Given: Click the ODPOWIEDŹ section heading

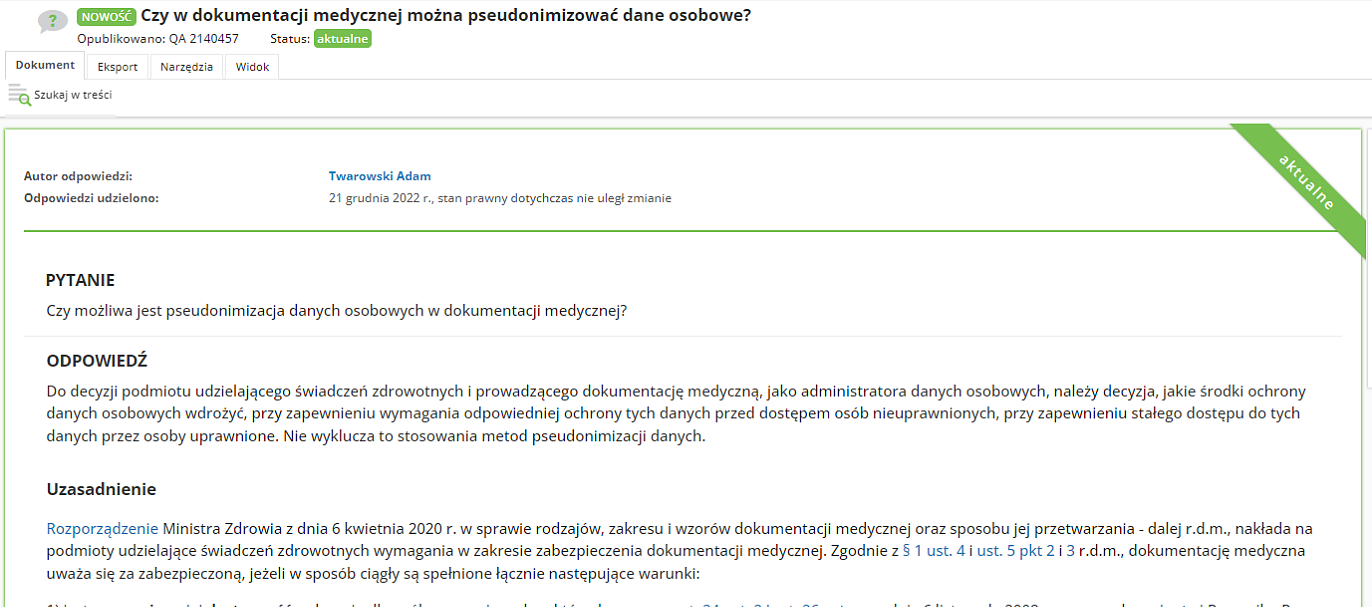Looking at the screenshot, I should pyautogui.click(x=97, y=360).
